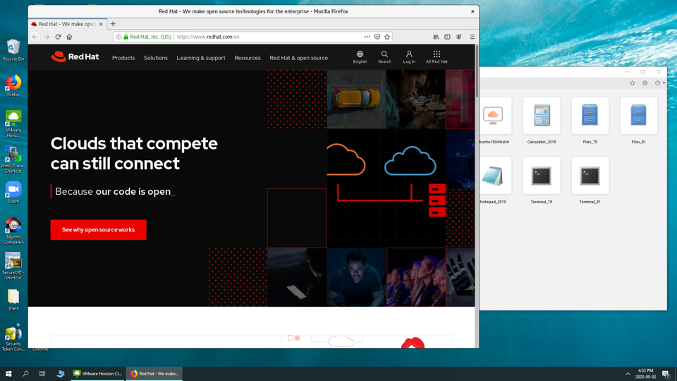
Task: Open Task View on the taskbar
Action: coord(42,374)
